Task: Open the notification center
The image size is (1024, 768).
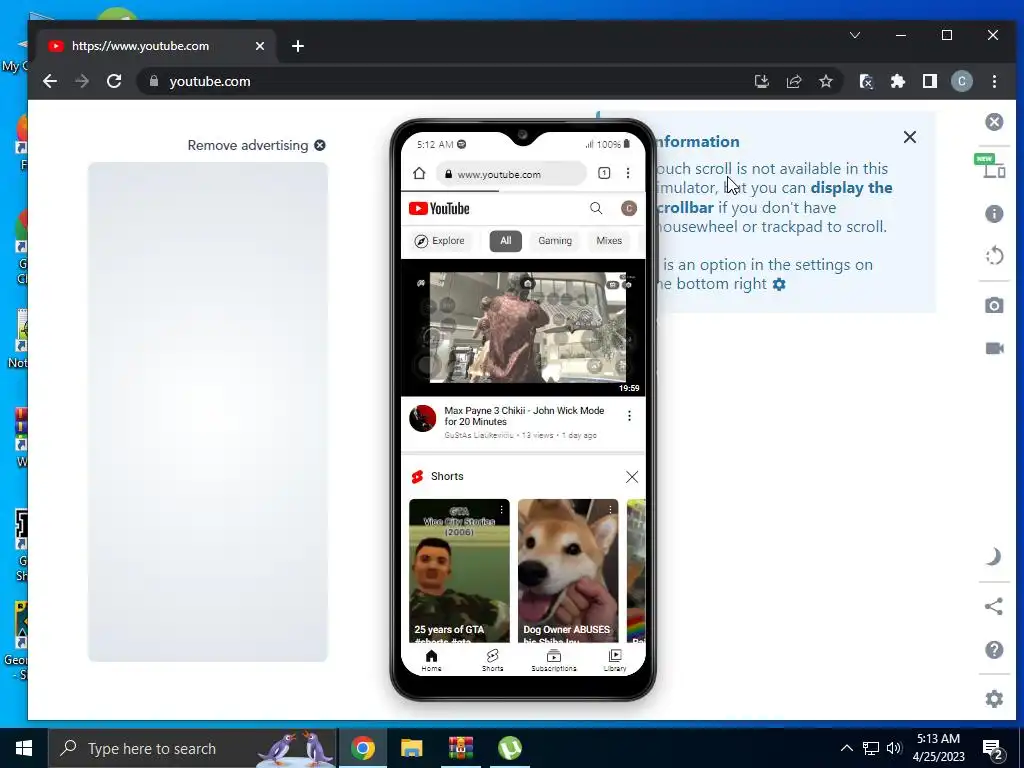Action: click(x=993, y=750)
